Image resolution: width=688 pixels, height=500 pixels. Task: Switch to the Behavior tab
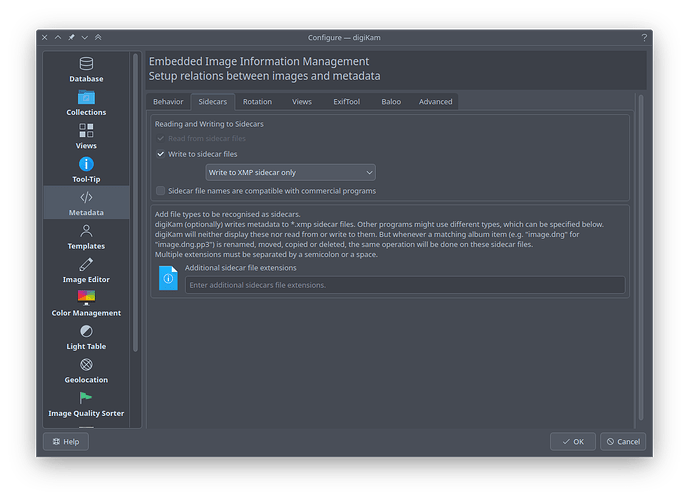(168, 101)
